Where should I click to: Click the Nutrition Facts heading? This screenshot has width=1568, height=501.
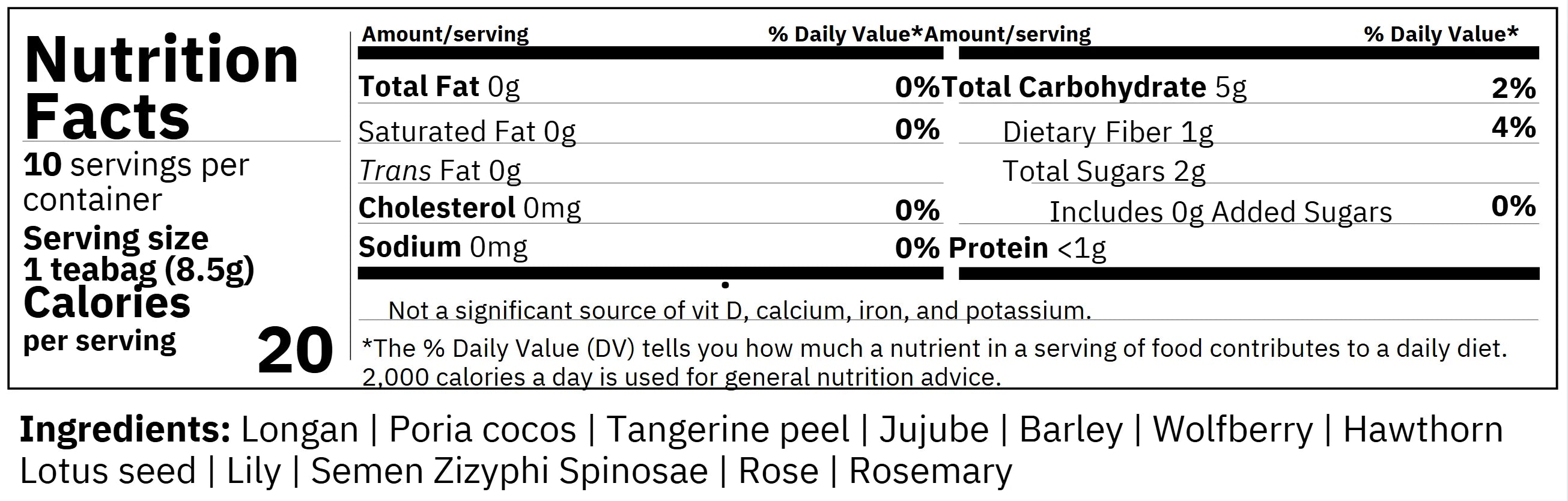click(161, 87)
